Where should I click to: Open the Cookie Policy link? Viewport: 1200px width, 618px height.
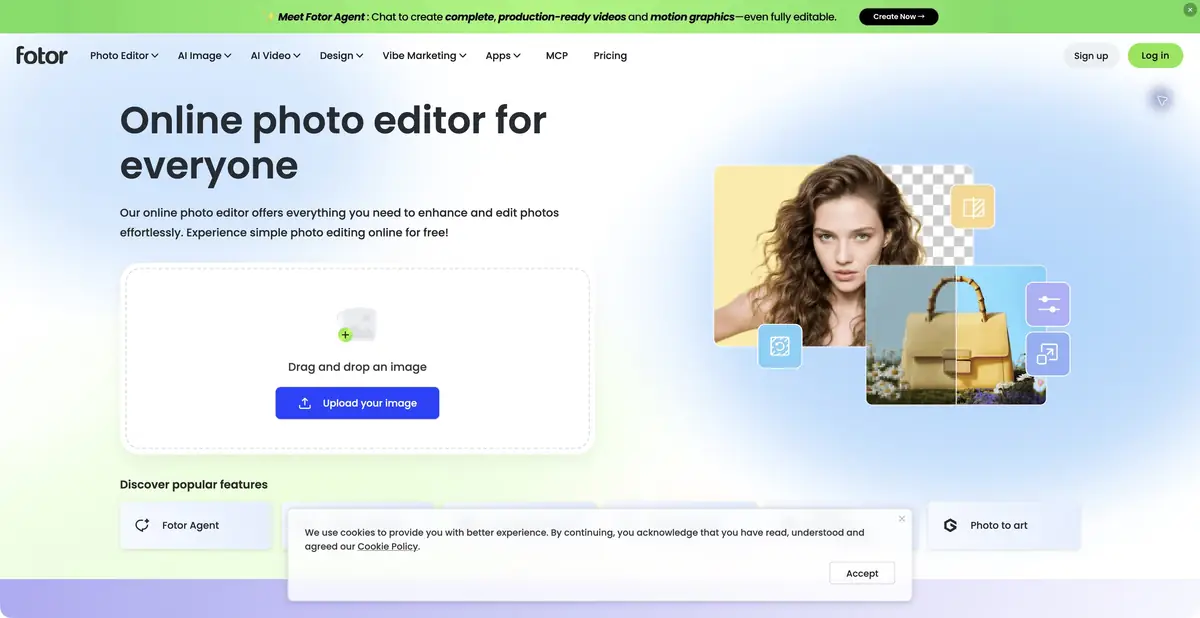coord(388,547)
